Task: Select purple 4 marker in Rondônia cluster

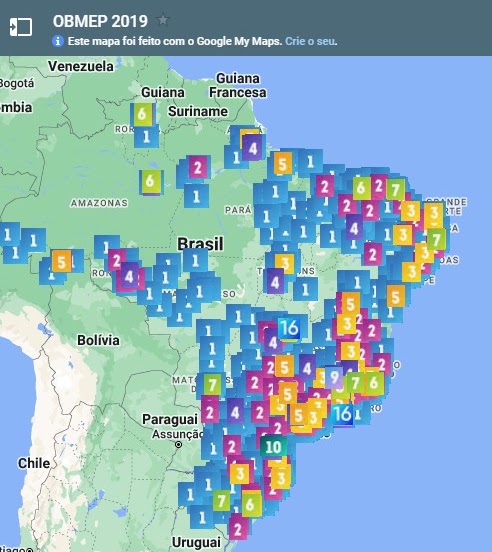Action: coord(129,276)
